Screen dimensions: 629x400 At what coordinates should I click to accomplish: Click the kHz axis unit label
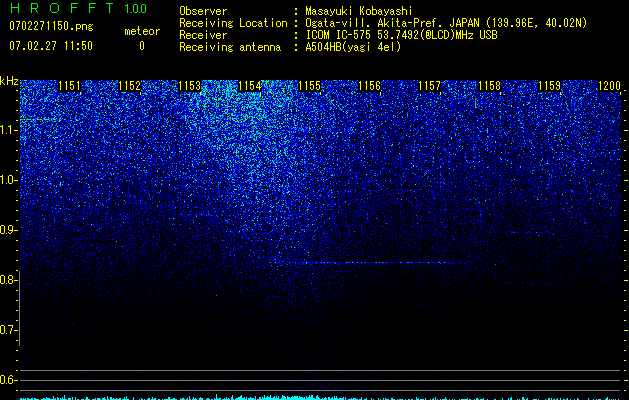(9, 81)
